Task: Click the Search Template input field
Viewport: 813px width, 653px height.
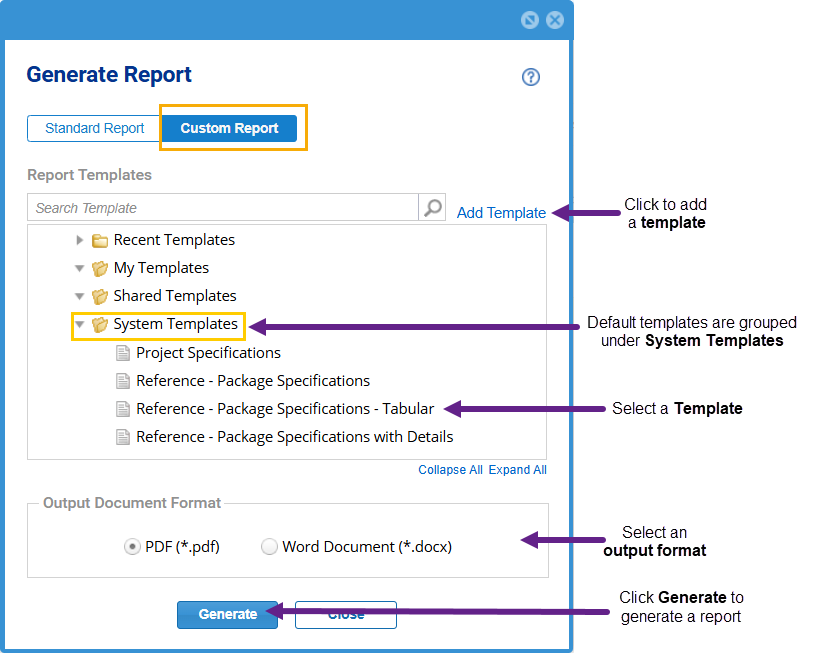Action: pyautogui.click(x=222, y=208)
